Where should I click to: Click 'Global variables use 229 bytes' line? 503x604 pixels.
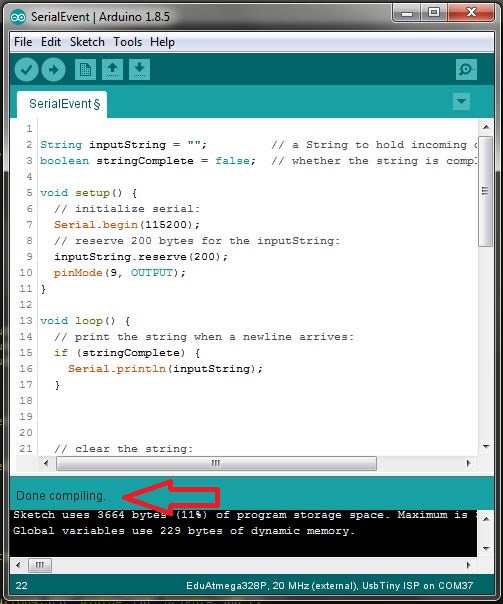(x=183, y=531)
